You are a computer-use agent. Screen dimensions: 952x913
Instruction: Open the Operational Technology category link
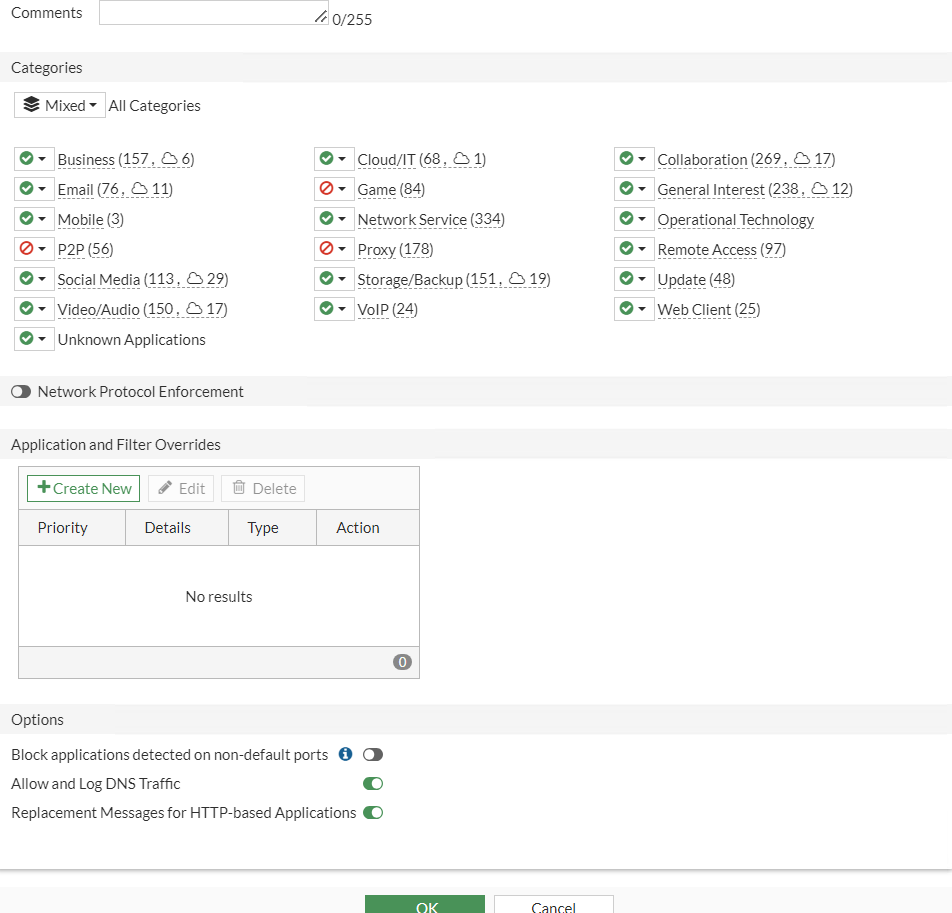[x=735, y=219]
